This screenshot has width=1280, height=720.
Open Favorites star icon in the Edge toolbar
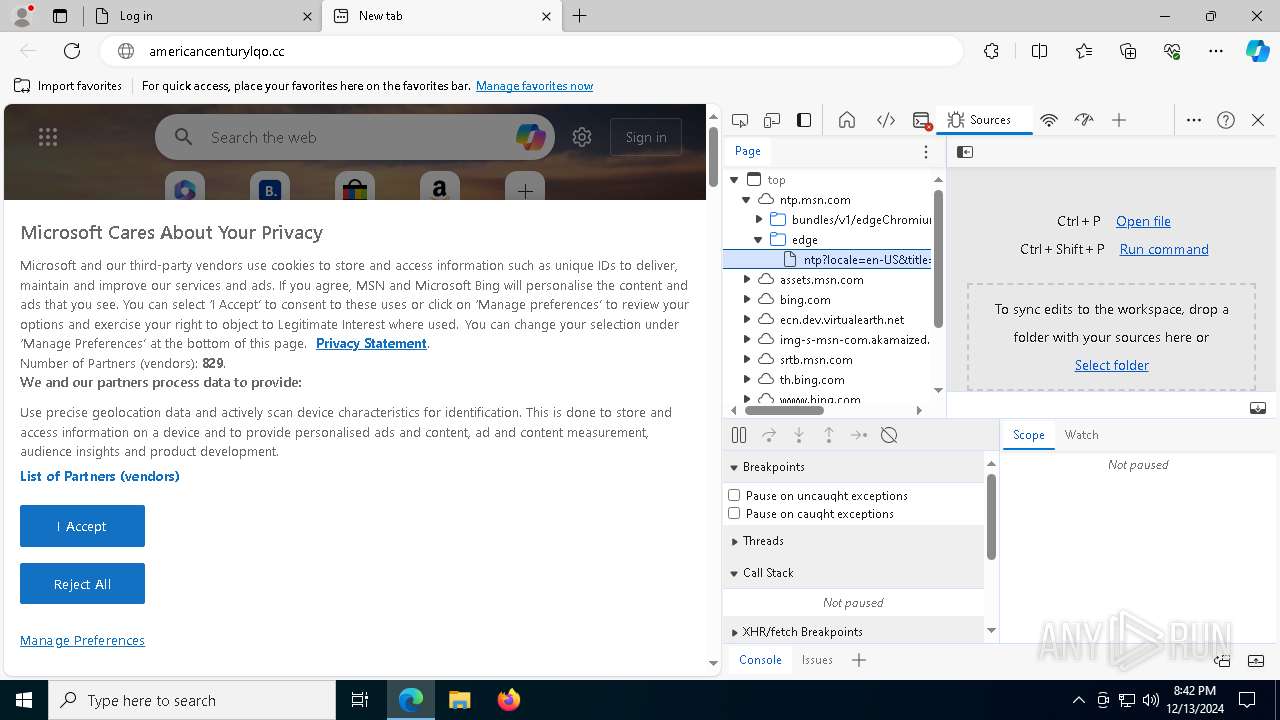click(x=1084, y=51)
